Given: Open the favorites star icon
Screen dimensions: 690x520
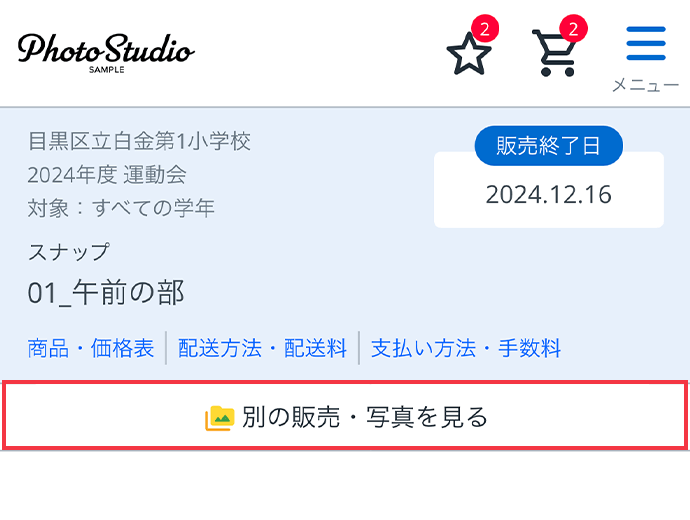Looking at the screenshot, I should click(469, 55).
